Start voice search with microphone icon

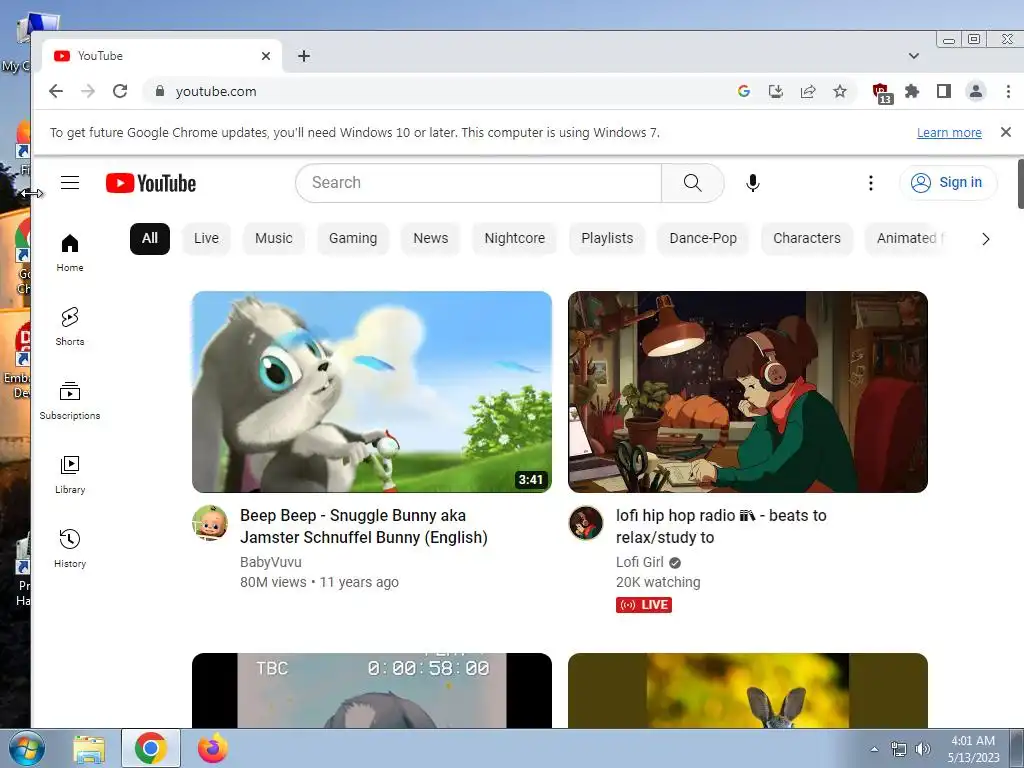tap(752, 183)
